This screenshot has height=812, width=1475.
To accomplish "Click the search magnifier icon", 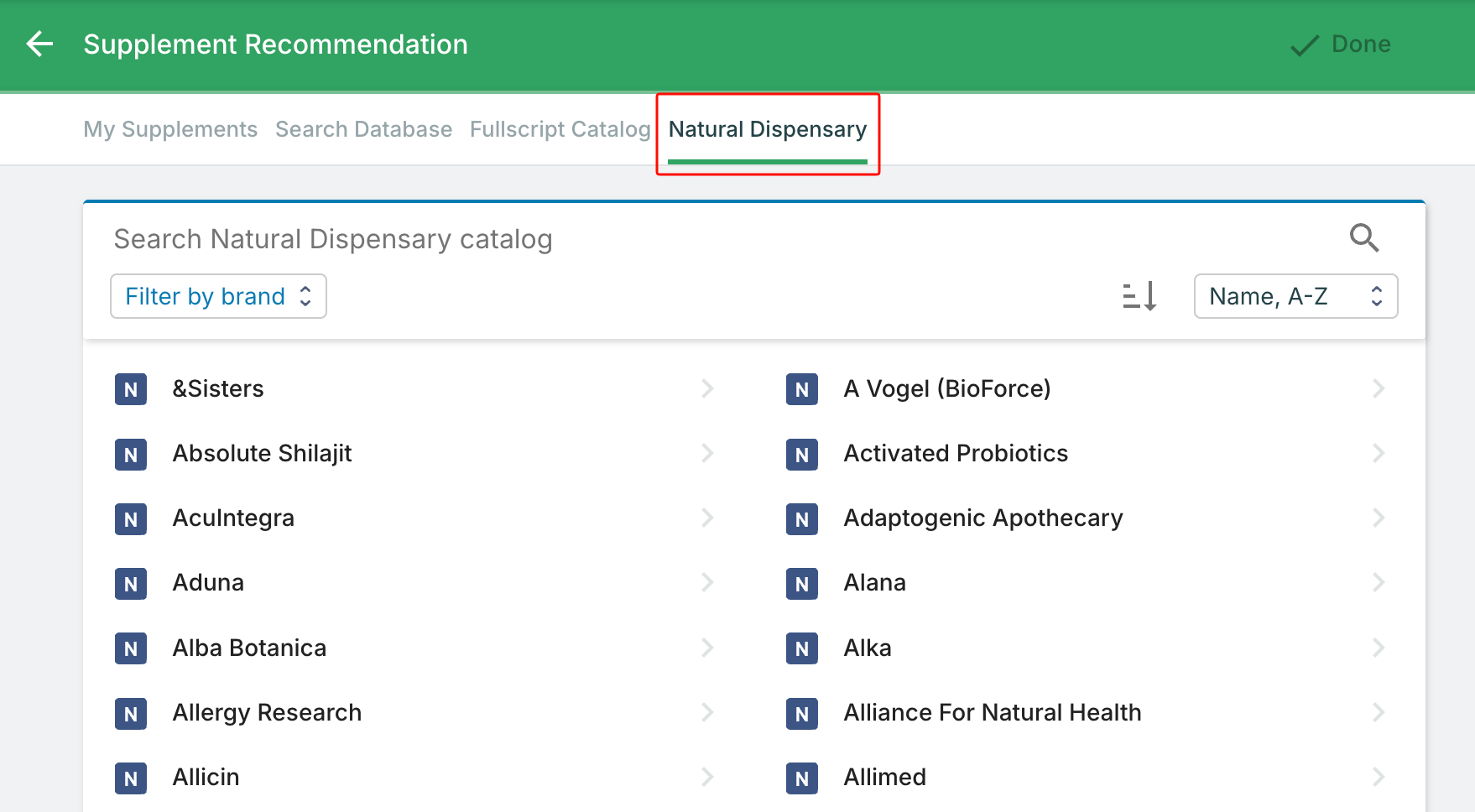I will point(1363,238).
